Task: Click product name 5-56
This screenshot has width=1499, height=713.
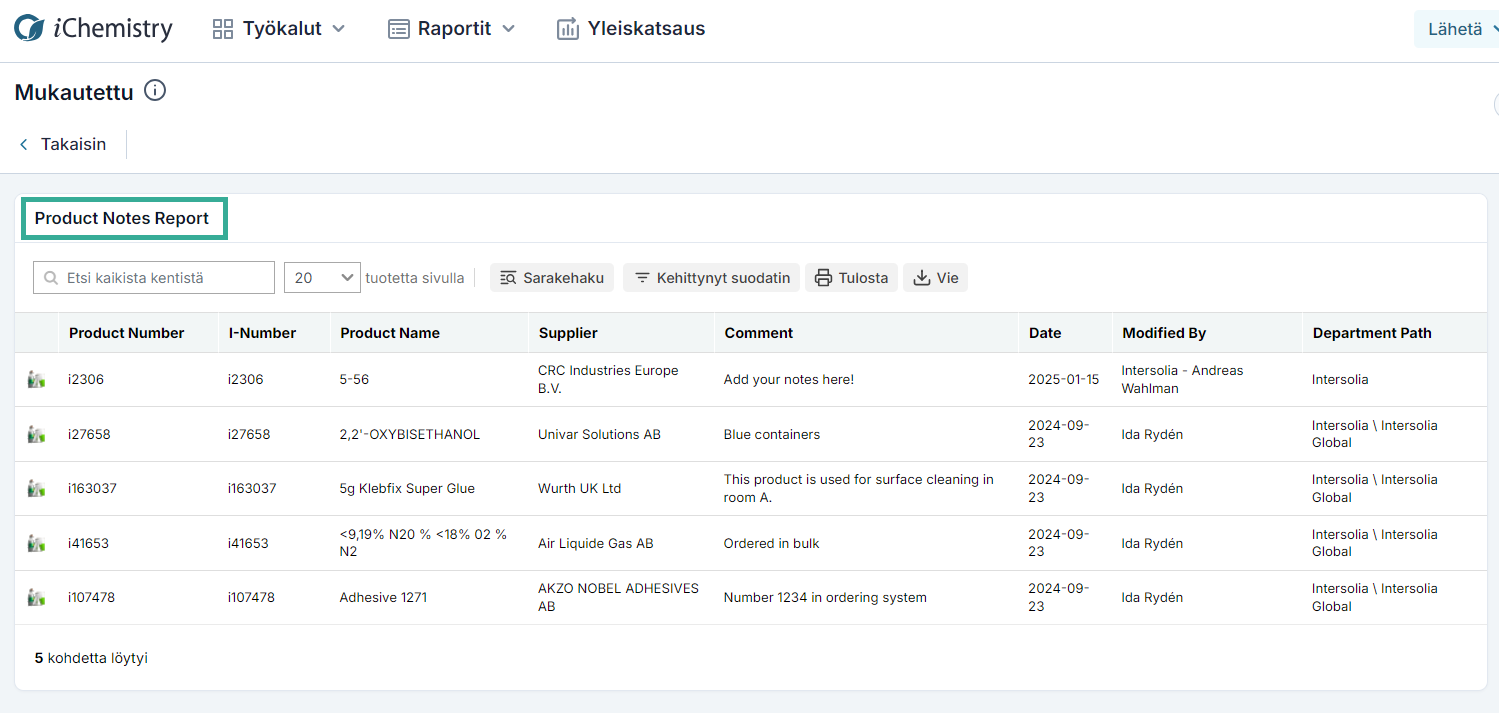Action: pyautogui.click(x=355, y=380)
